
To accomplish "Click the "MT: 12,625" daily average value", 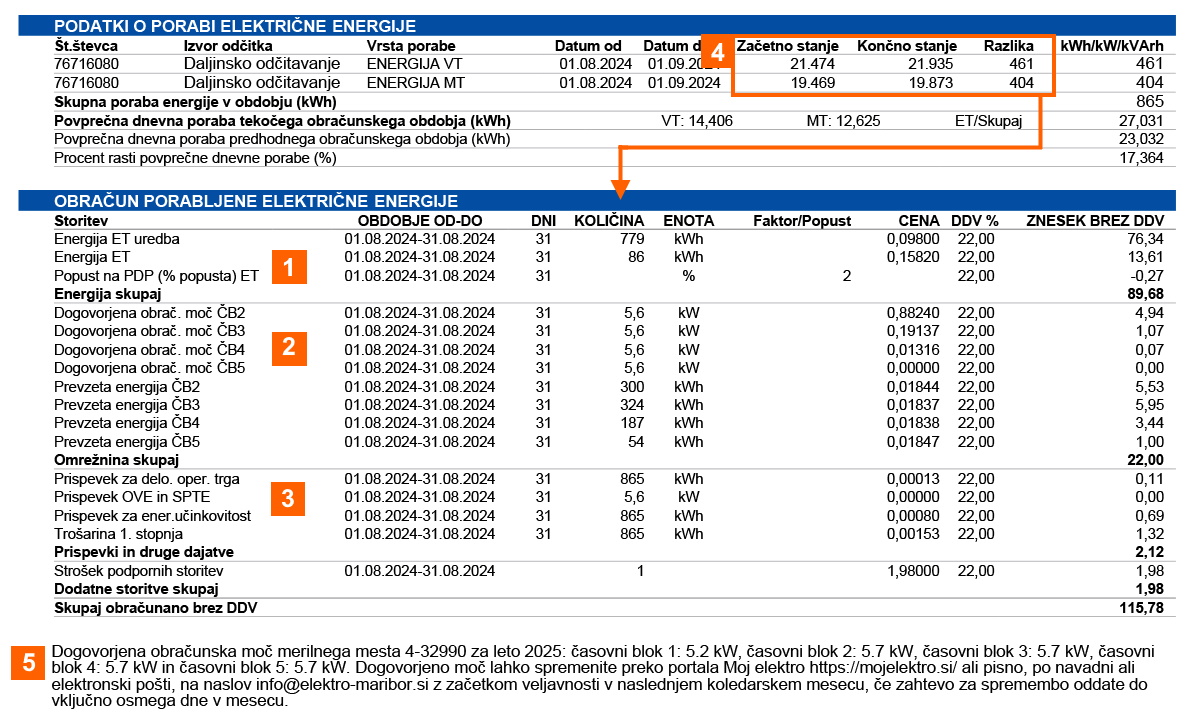I will 843,121.
